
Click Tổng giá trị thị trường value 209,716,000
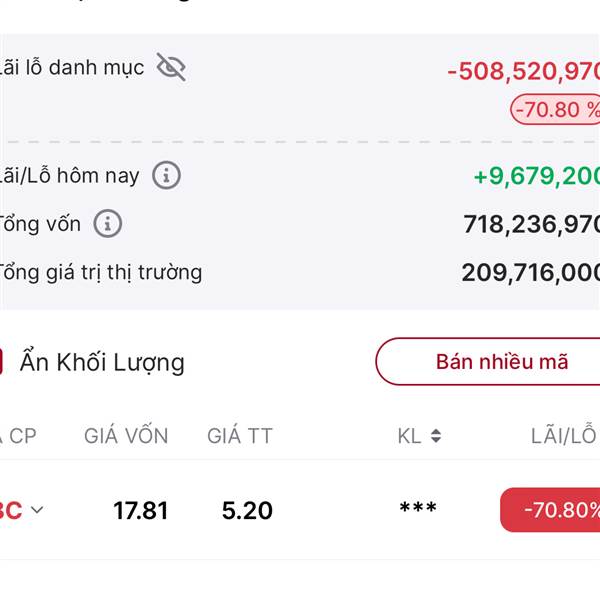coord(530,273)
